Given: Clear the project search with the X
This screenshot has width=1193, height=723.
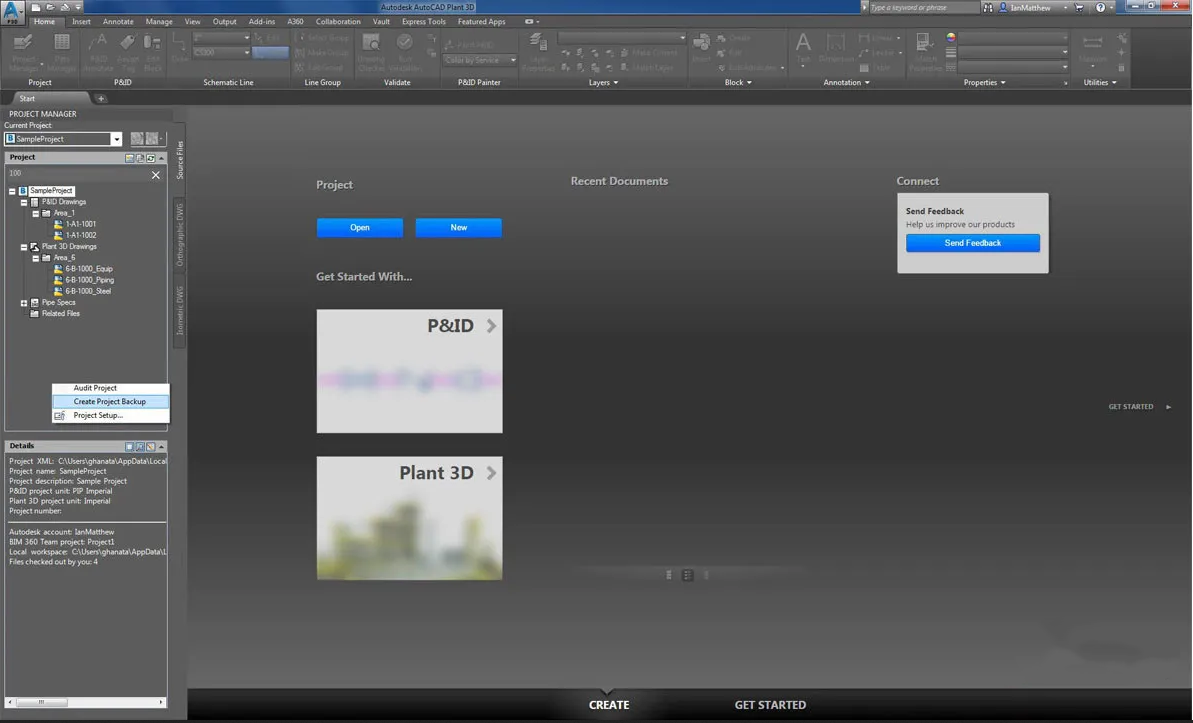Looking at the screenshot, I should click(x=156, y=174).
